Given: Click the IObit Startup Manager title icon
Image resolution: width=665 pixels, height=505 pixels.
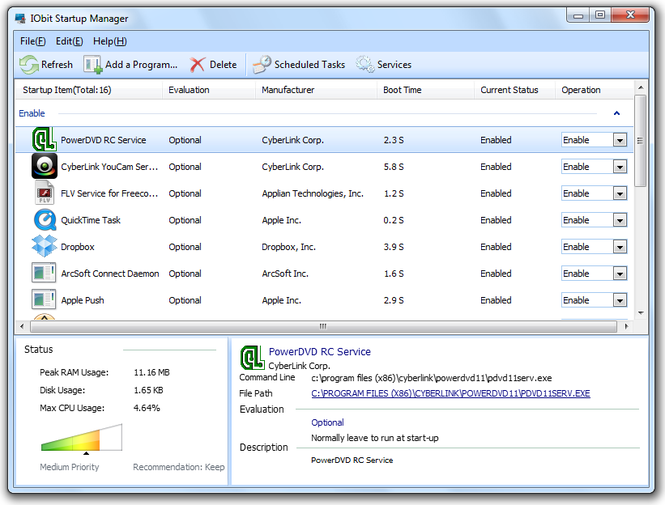Looking at the screenshot, I should (x=20, y=18).
